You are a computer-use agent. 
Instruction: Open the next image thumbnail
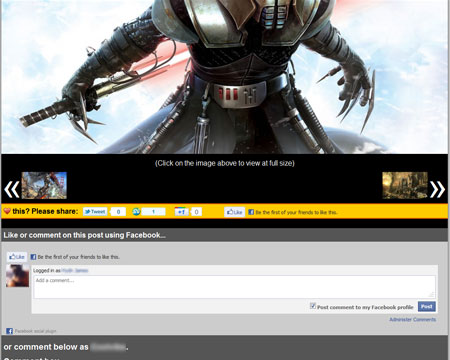tap(405, 185)
